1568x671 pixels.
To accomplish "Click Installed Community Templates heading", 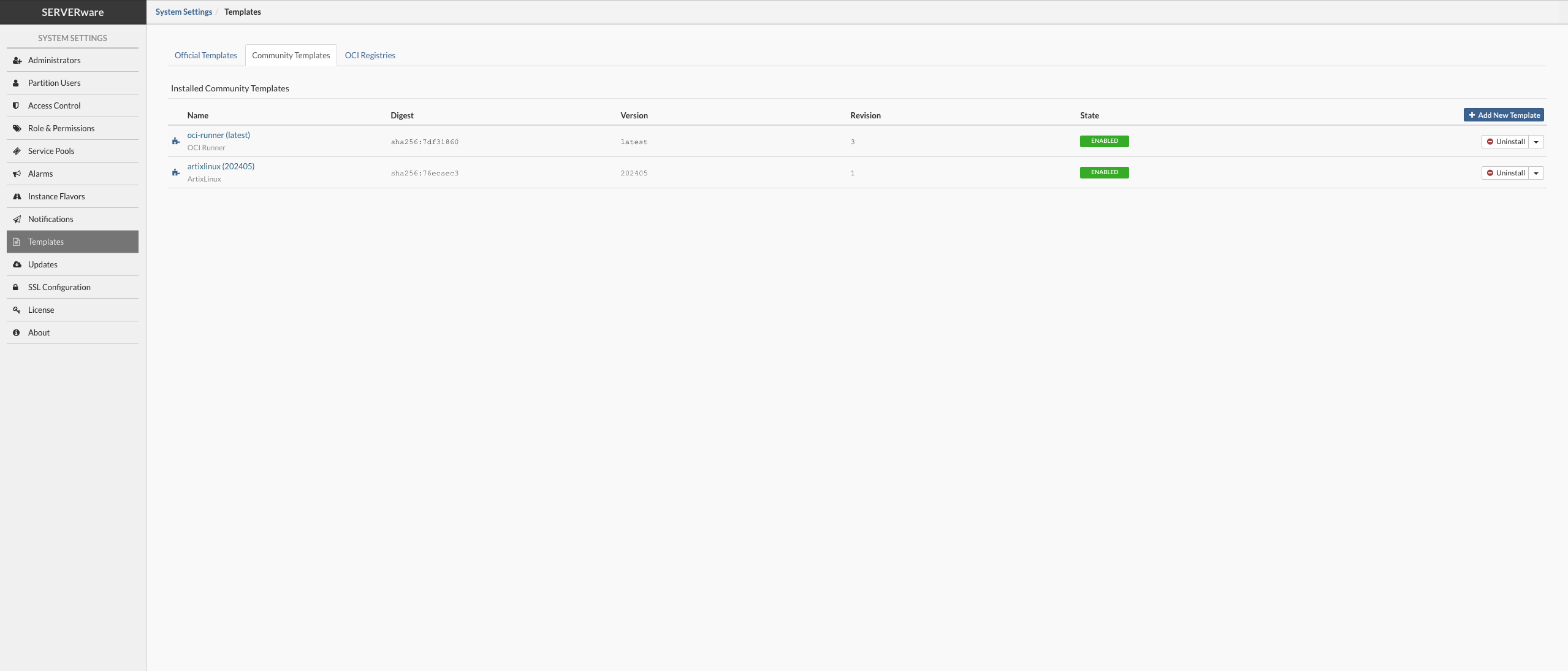I will (230, 88).
